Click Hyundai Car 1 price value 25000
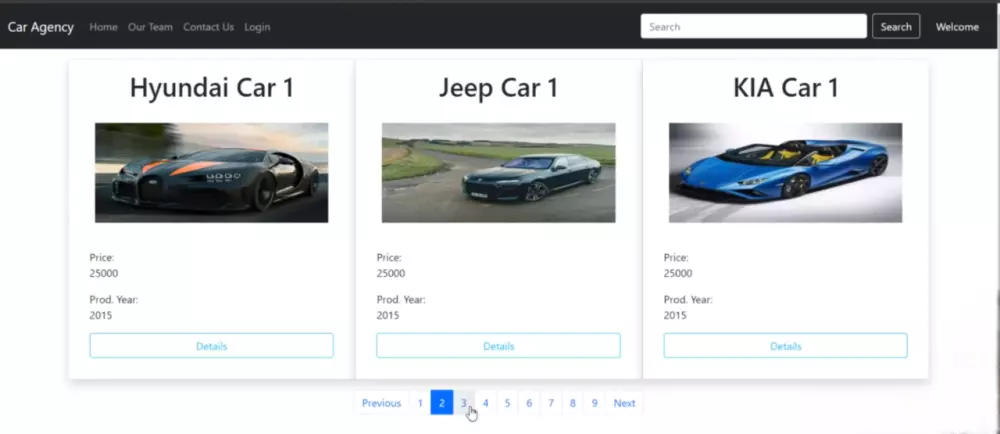1000x434 pixels. pos(103,273)
